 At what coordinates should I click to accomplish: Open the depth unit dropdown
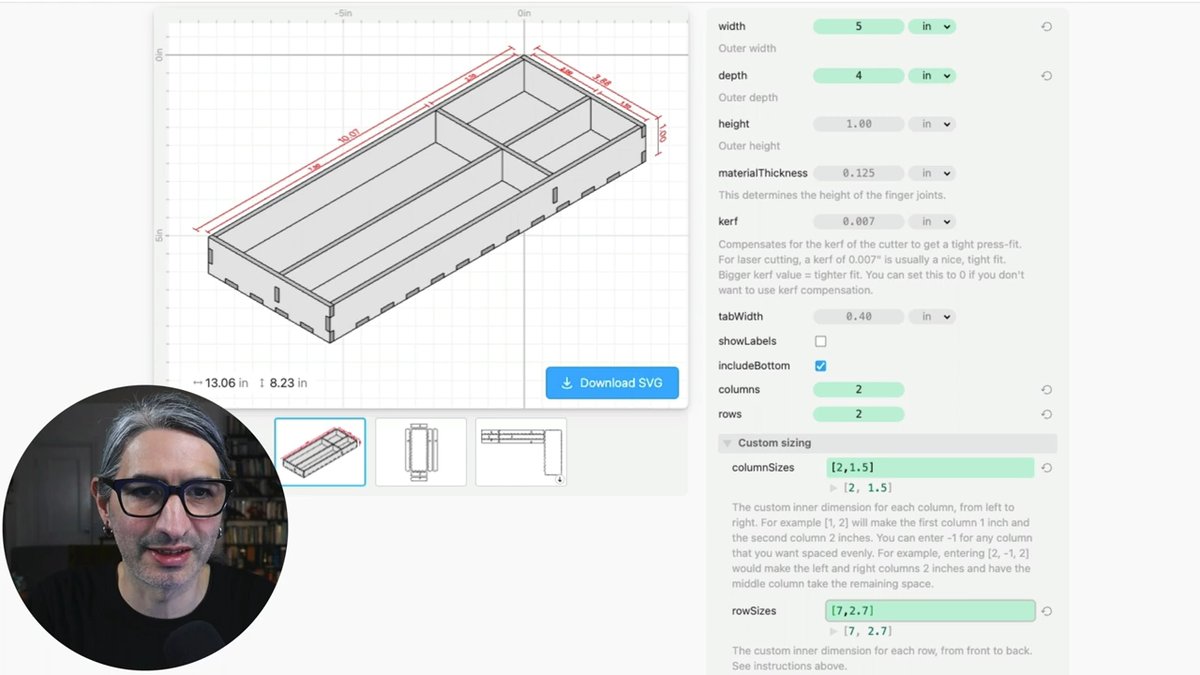click(x=932, y=76)
